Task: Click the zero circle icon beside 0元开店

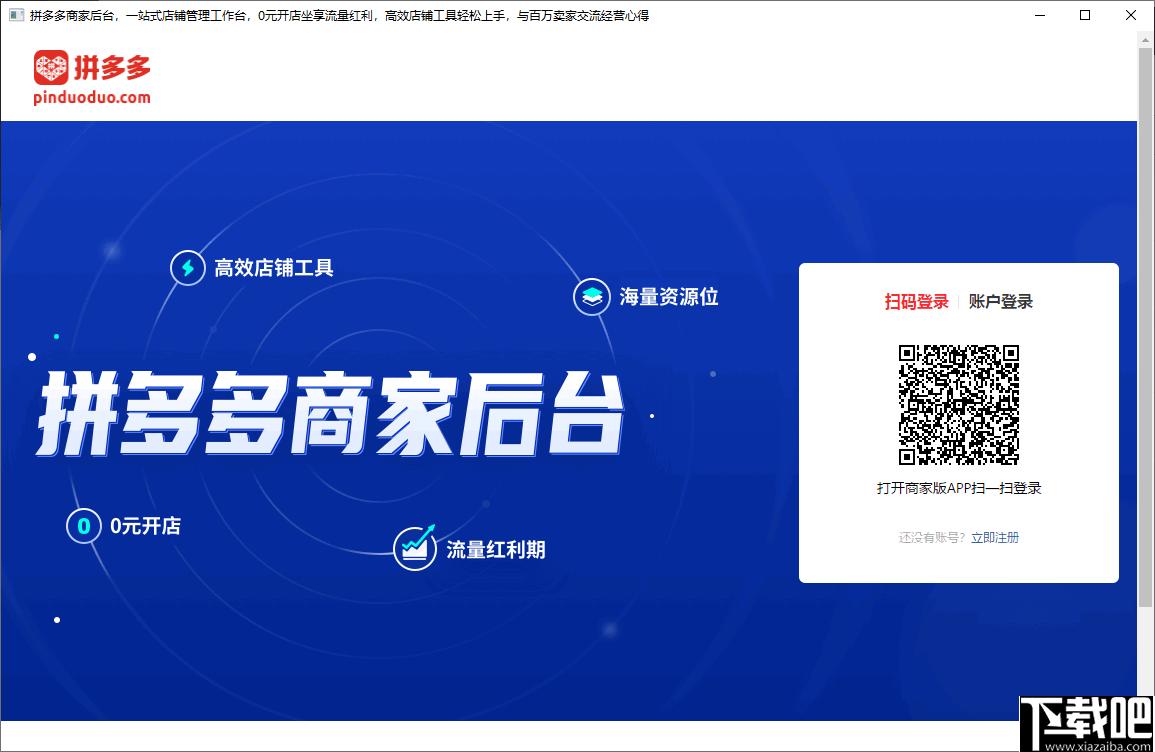Action: (x=84, y=526)
